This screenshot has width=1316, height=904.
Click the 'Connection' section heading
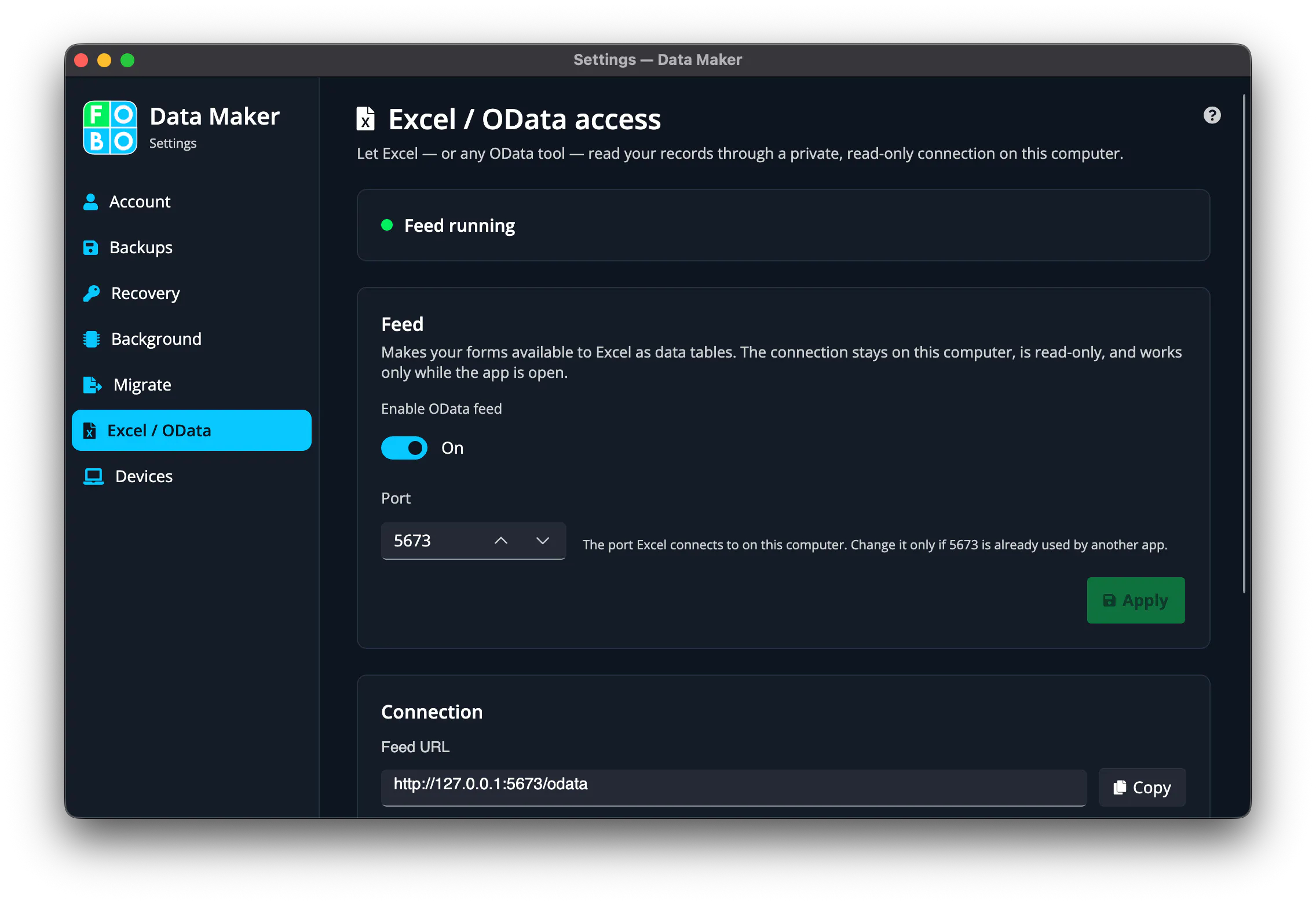click(432, 712)
